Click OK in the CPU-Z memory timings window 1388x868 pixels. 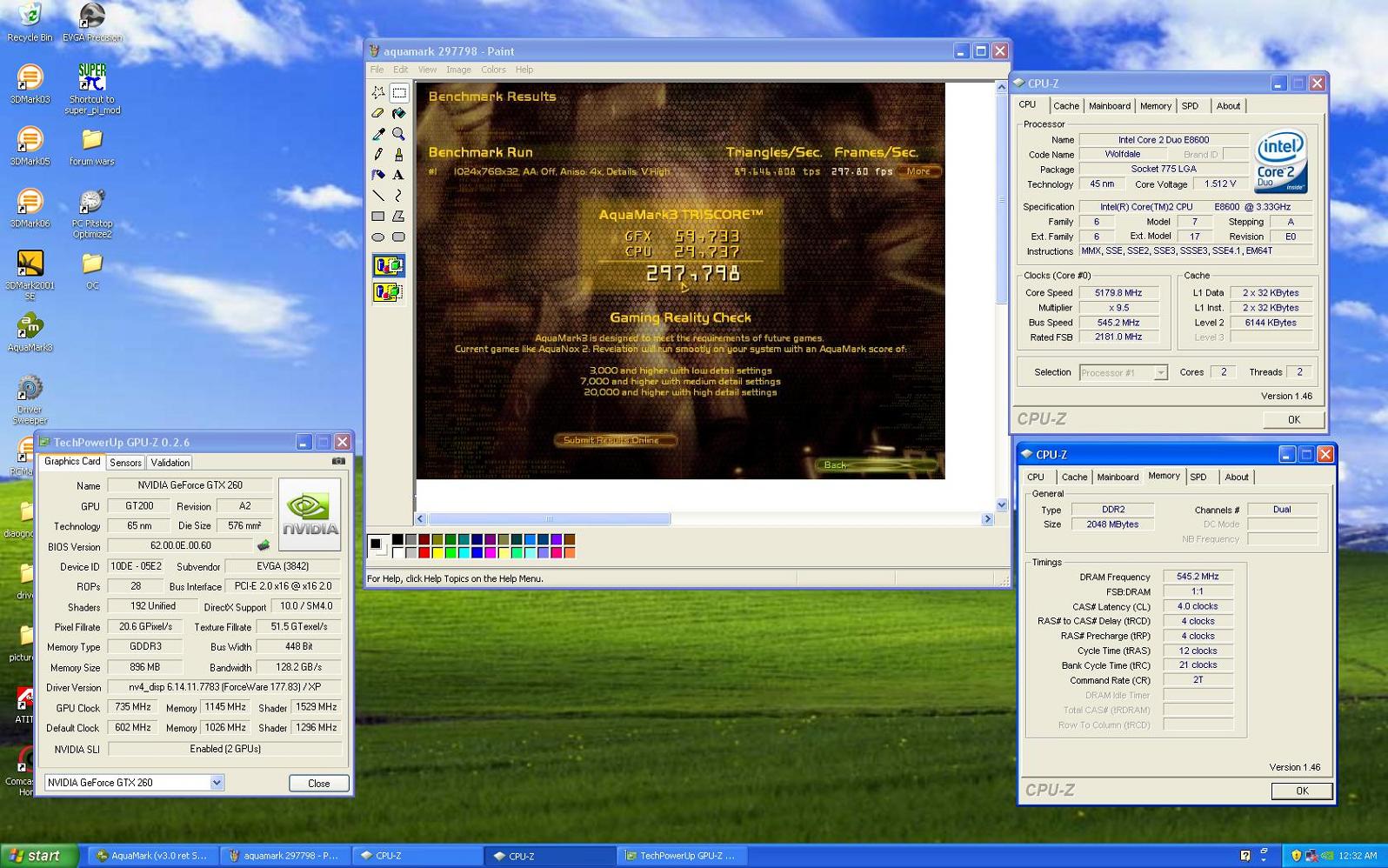click(x=1302, y=791)
